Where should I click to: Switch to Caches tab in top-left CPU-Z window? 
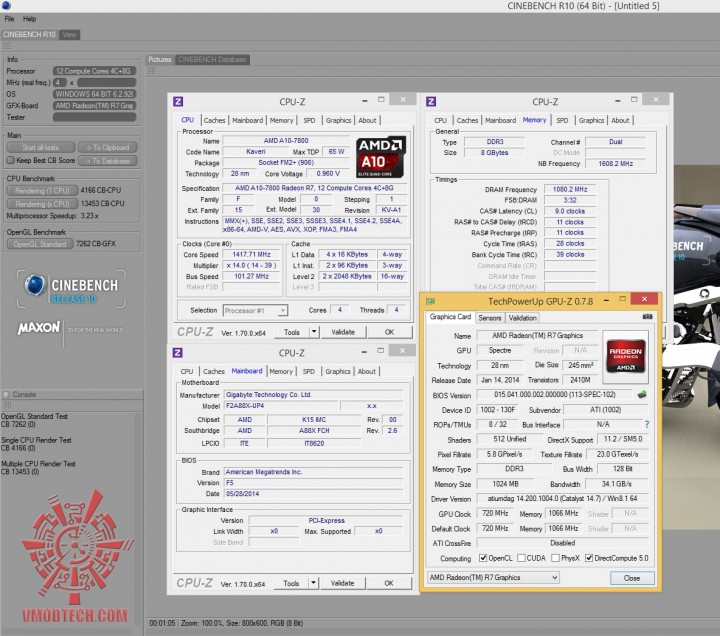click(x=214, y=120)
